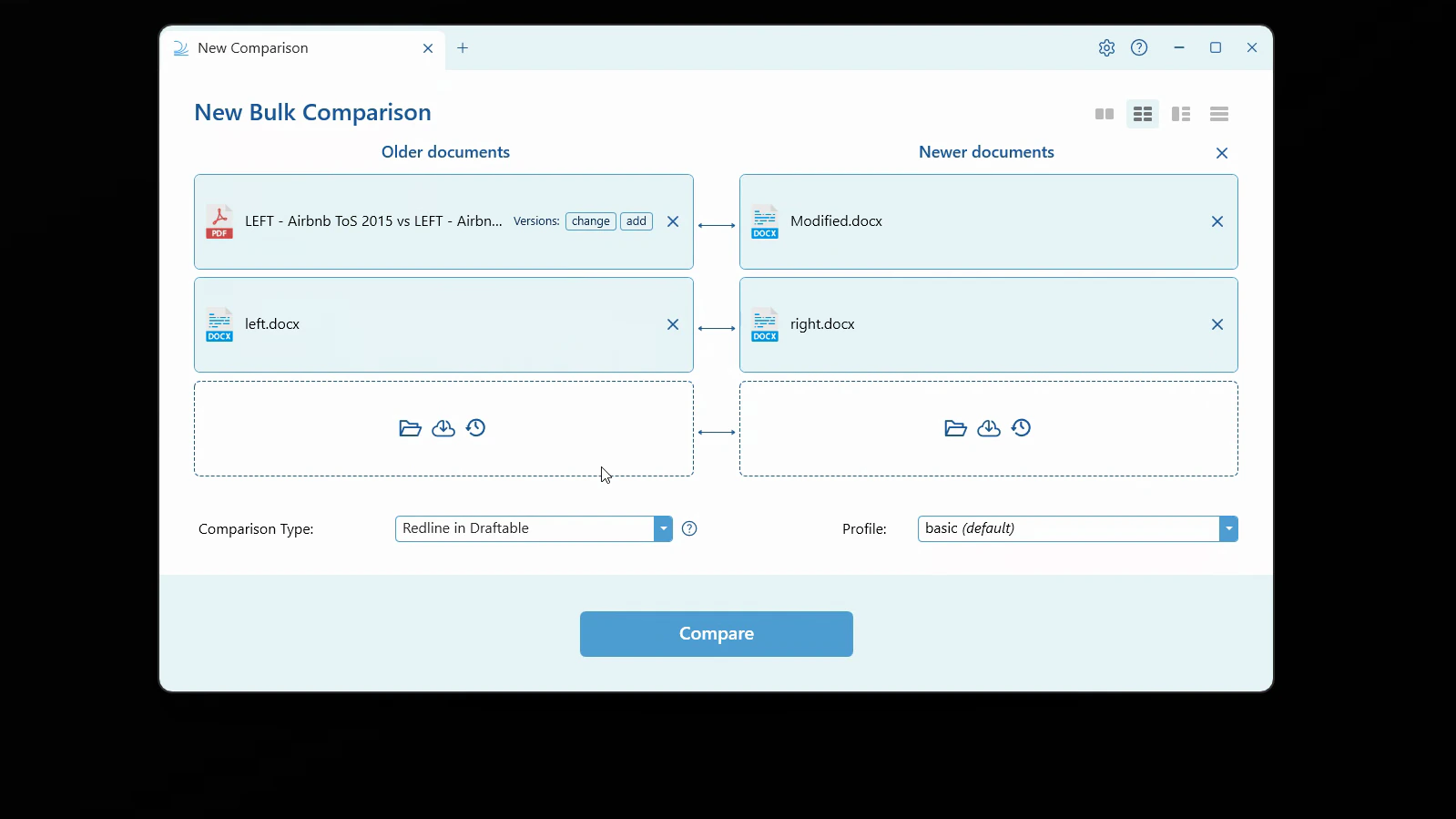Switch to bulk grid layout view
This screenshot has width=1456, height=819.
1143,114
